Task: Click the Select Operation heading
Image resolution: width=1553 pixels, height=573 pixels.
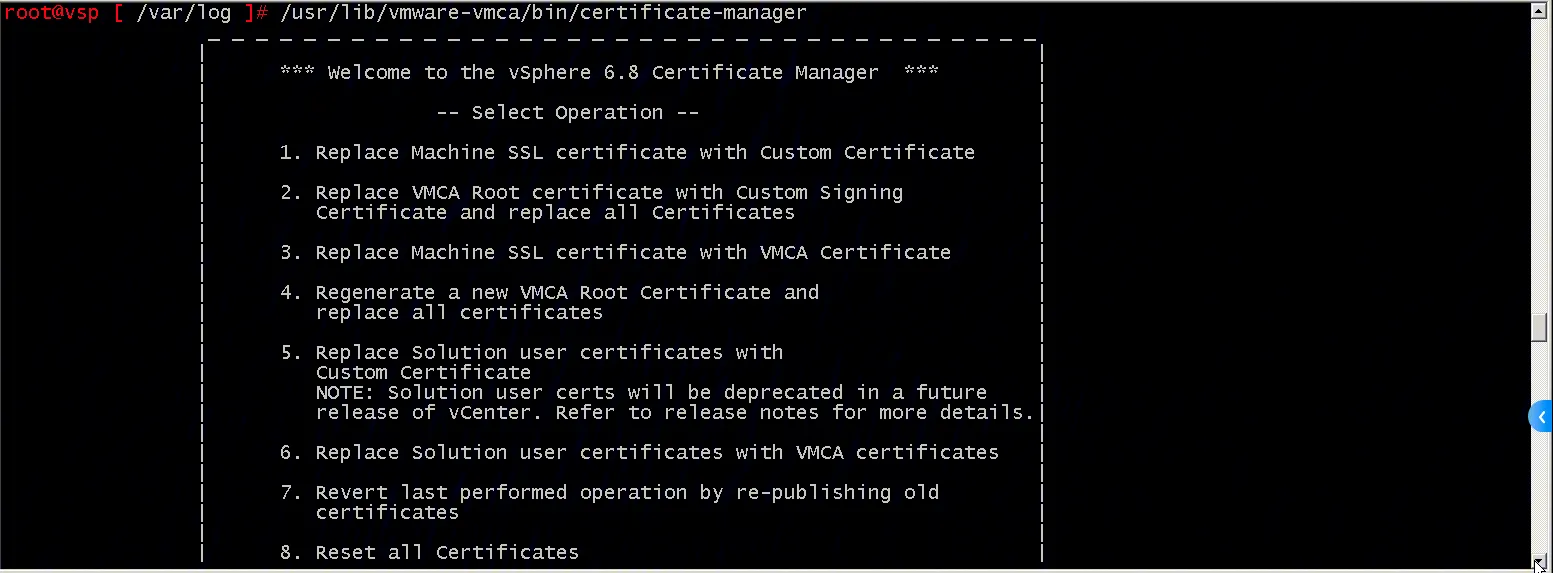Action: (567, 112)
